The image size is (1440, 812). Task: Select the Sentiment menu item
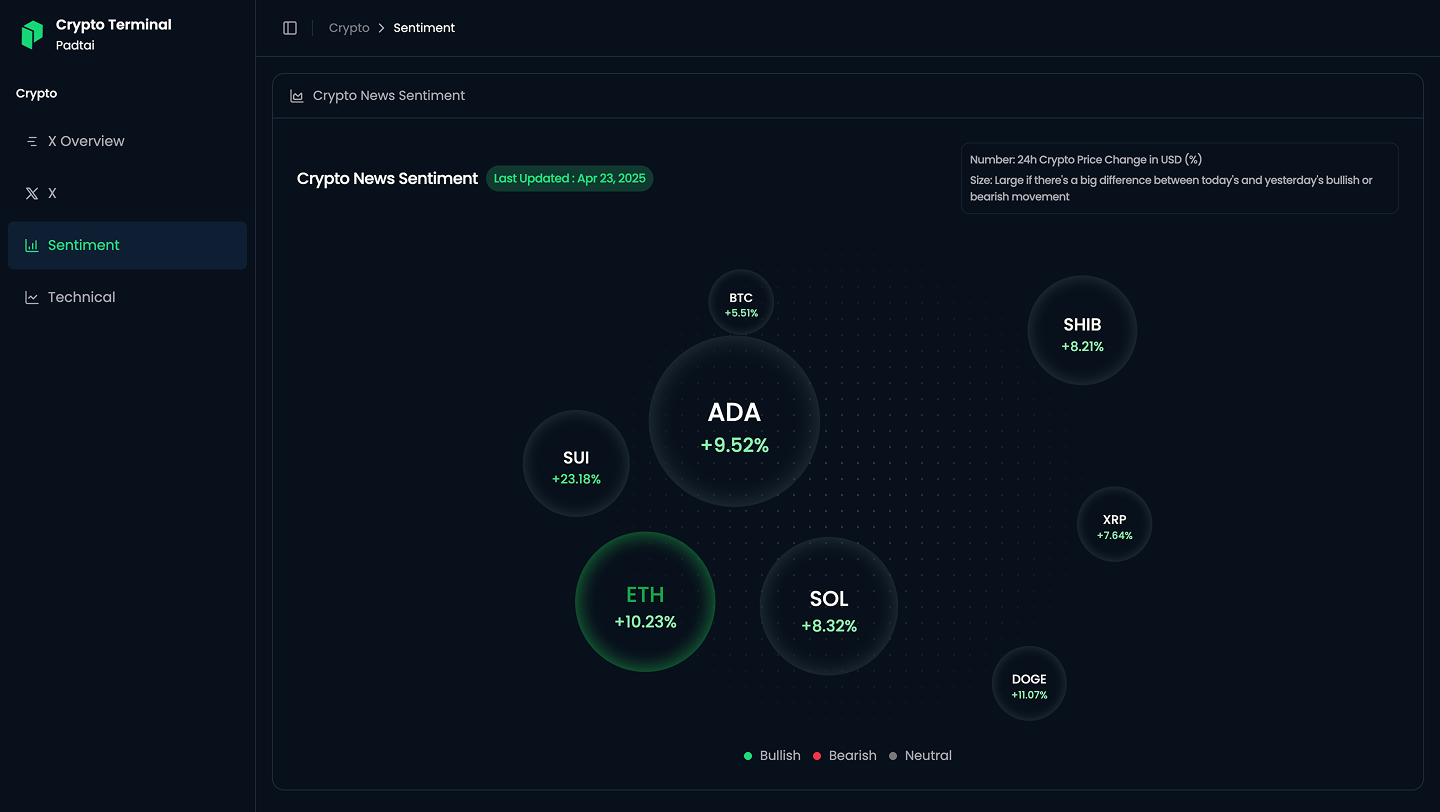click(84, 245)
